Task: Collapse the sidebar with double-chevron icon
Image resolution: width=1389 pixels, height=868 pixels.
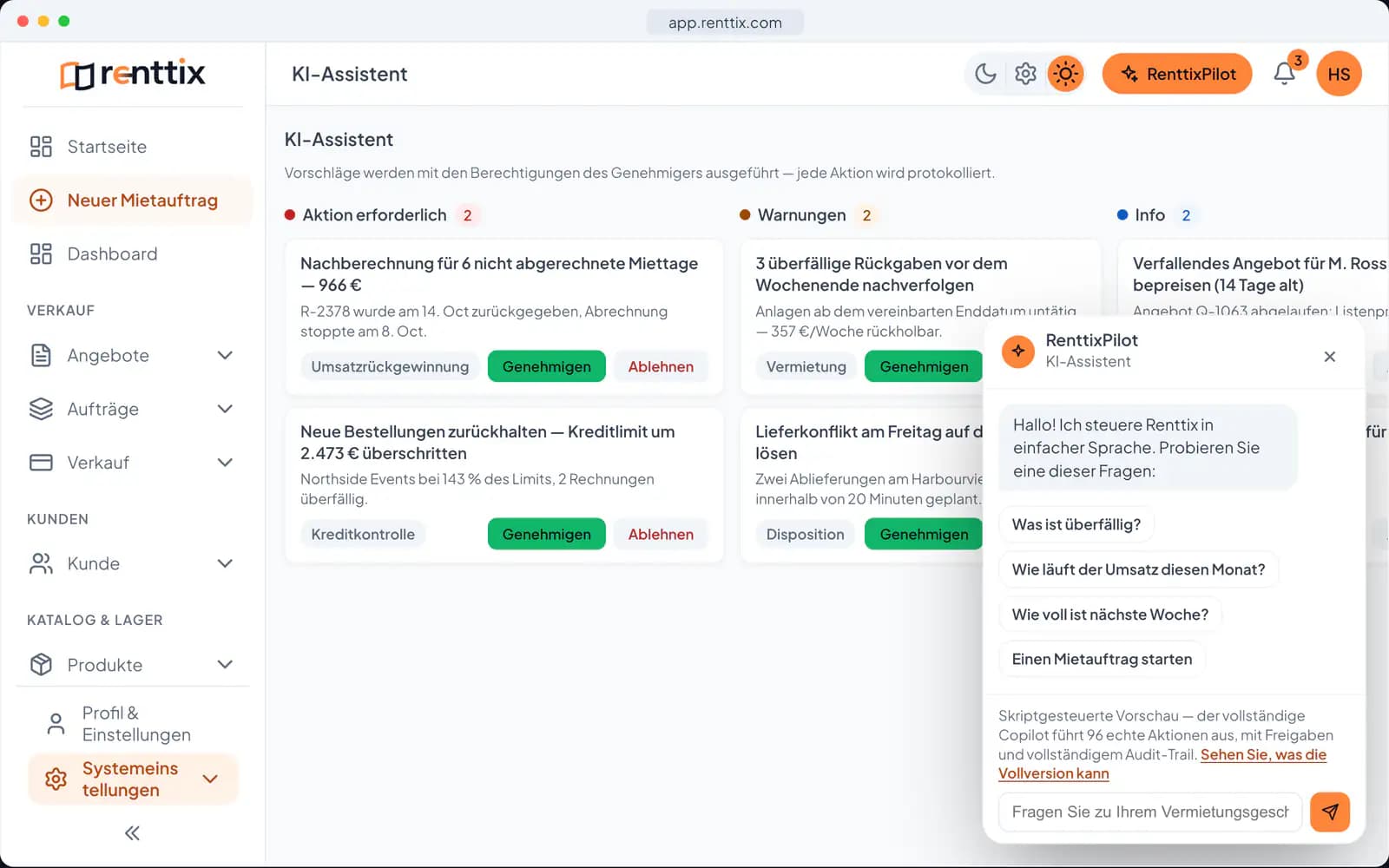Action: click(x=132, y=833)
